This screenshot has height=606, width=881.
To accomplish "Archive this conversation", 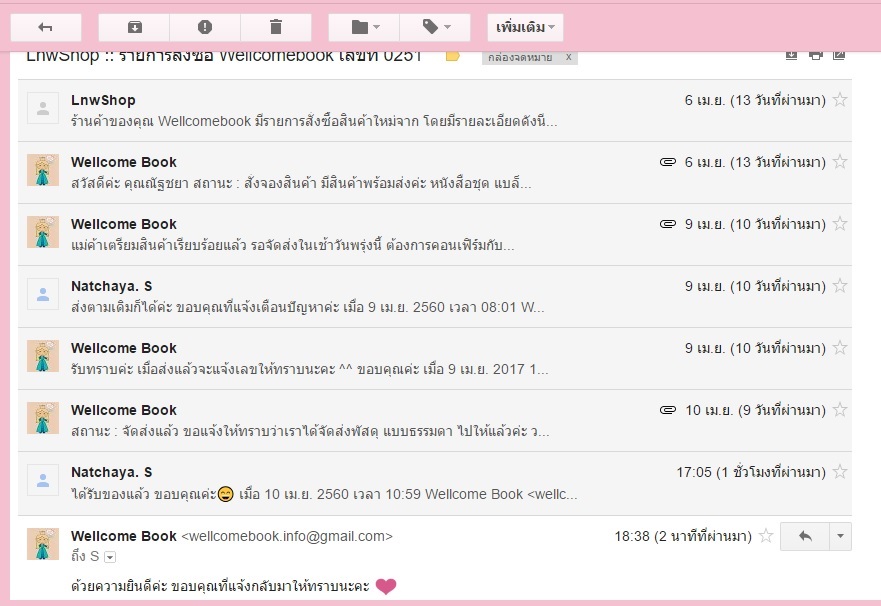I will (x=134, y=27).
